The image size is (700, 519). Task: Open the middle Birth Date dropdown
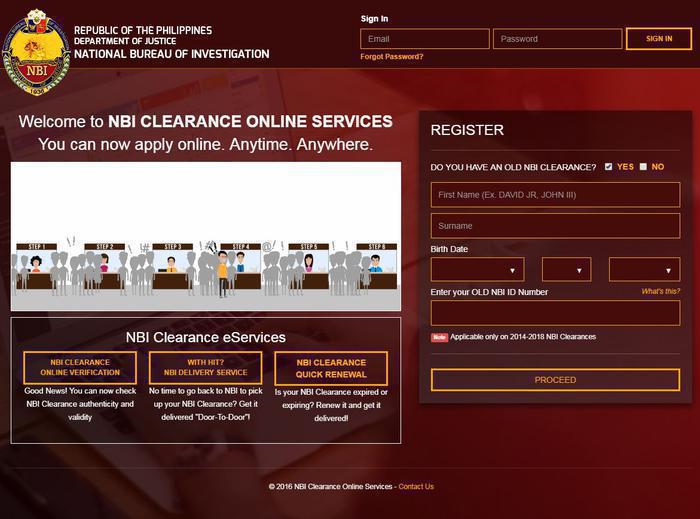pyautogui.click(x=567, y=270)
